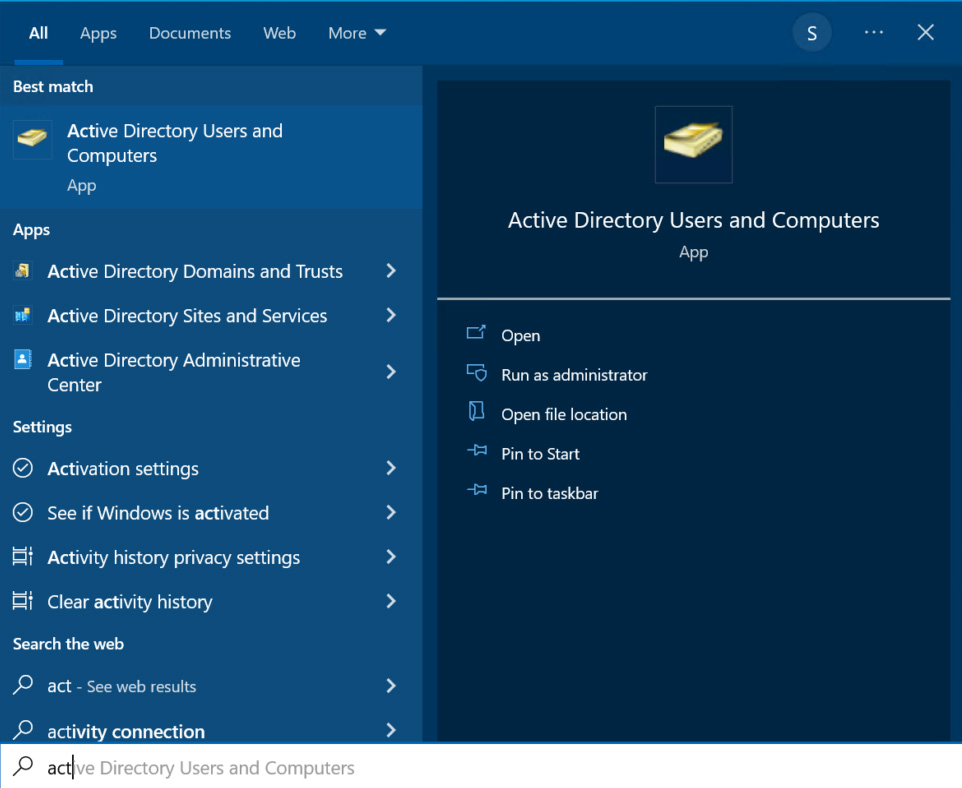The width and height of the screenshot is (962, 788).
Task: Click the Active Directory Domains and Trusts icon
Action: [22, 271]
